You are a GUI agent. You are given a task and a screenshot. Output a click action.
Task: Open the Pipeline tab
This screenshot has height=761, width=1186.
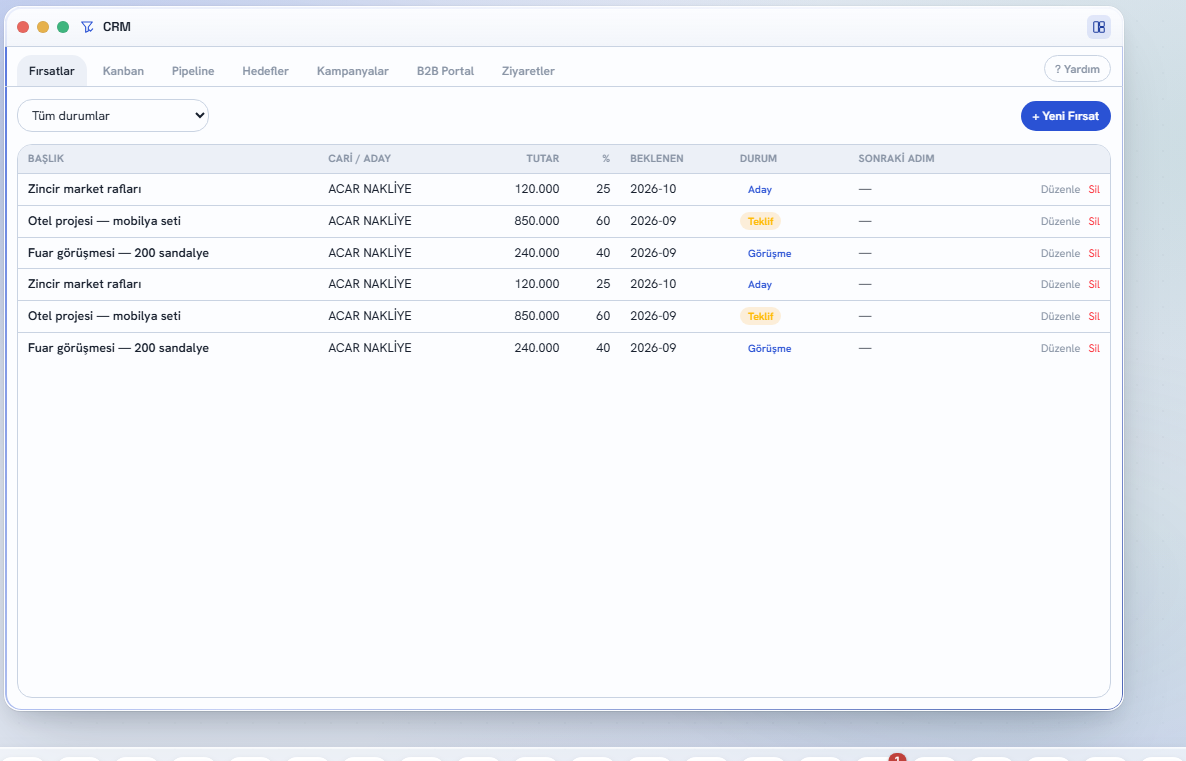pyautogui.click(x=193, y=71)
